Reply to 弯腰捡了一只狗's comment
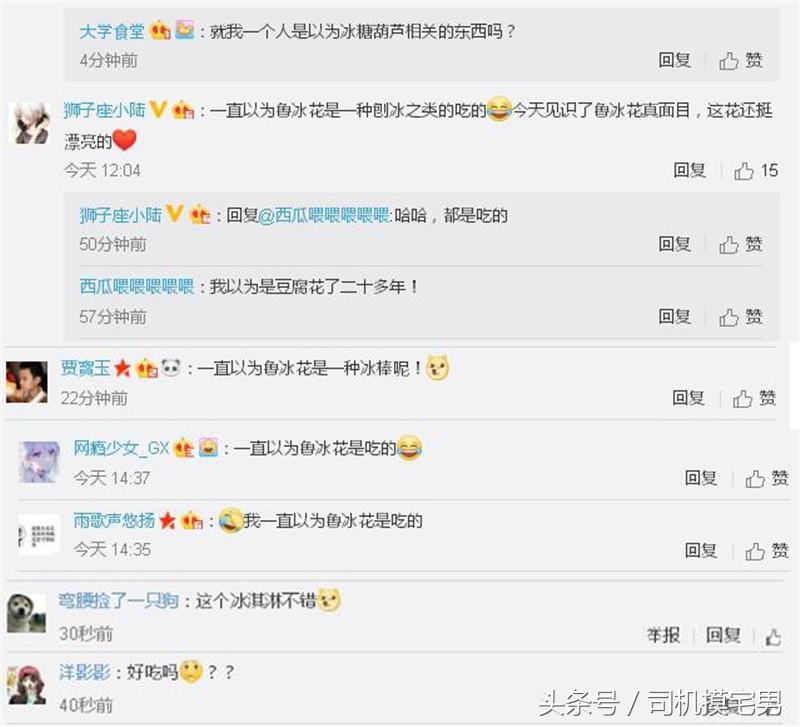 pos(723,635)
